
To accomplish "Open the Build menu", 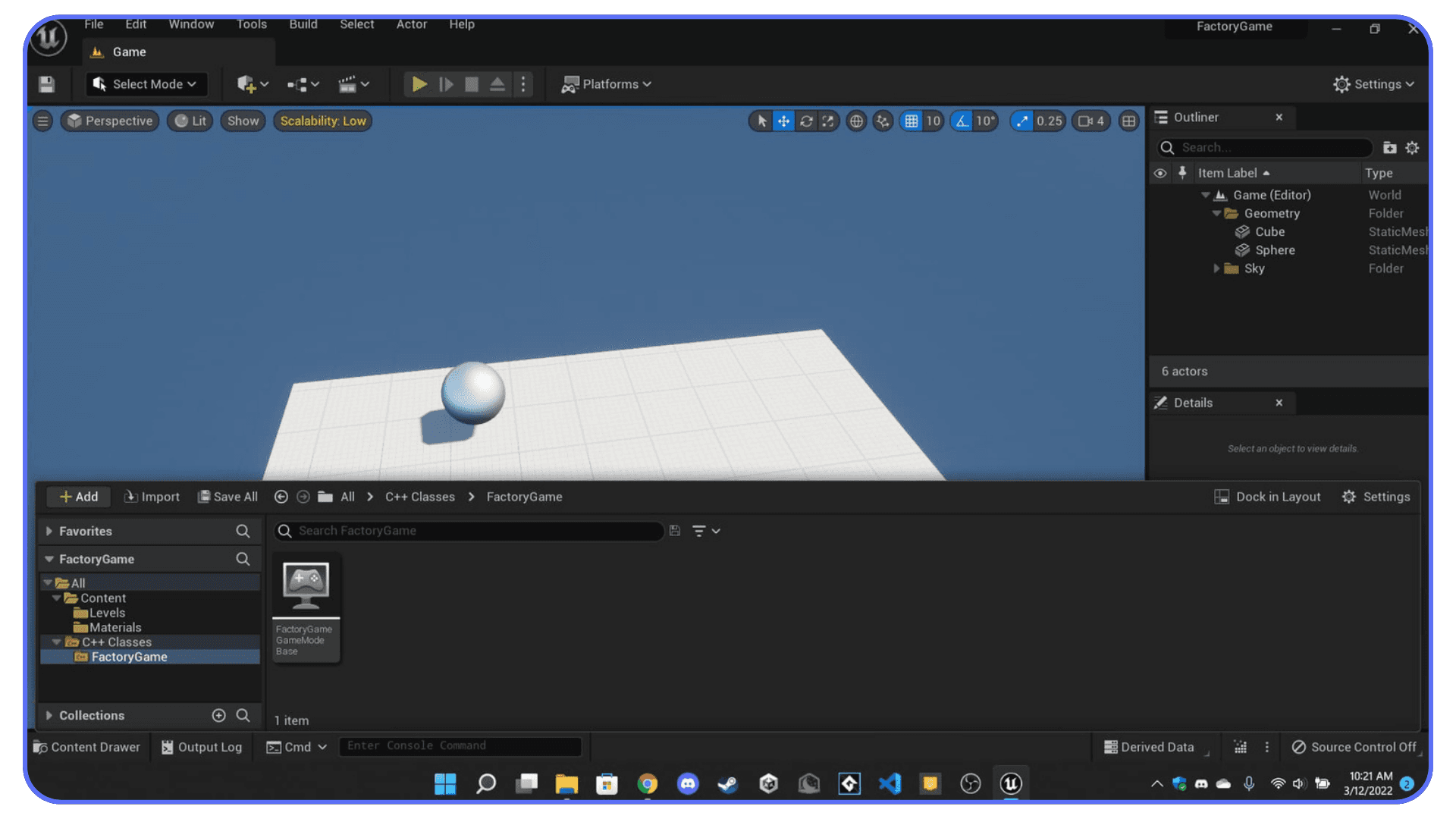I will (303, 24).
